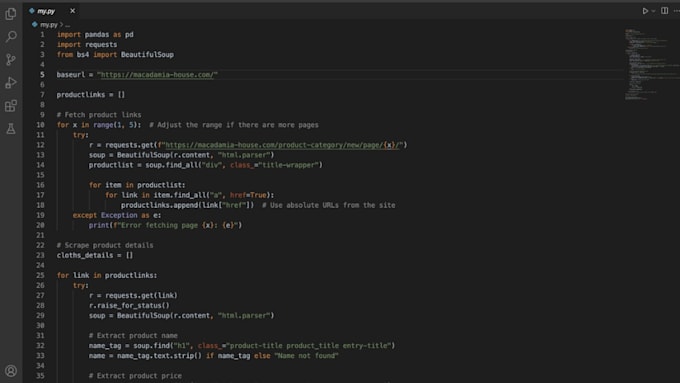The image size is (680, 383).
Task: Click the "# Fetch product links" comment
Action: tap(99, 115)
